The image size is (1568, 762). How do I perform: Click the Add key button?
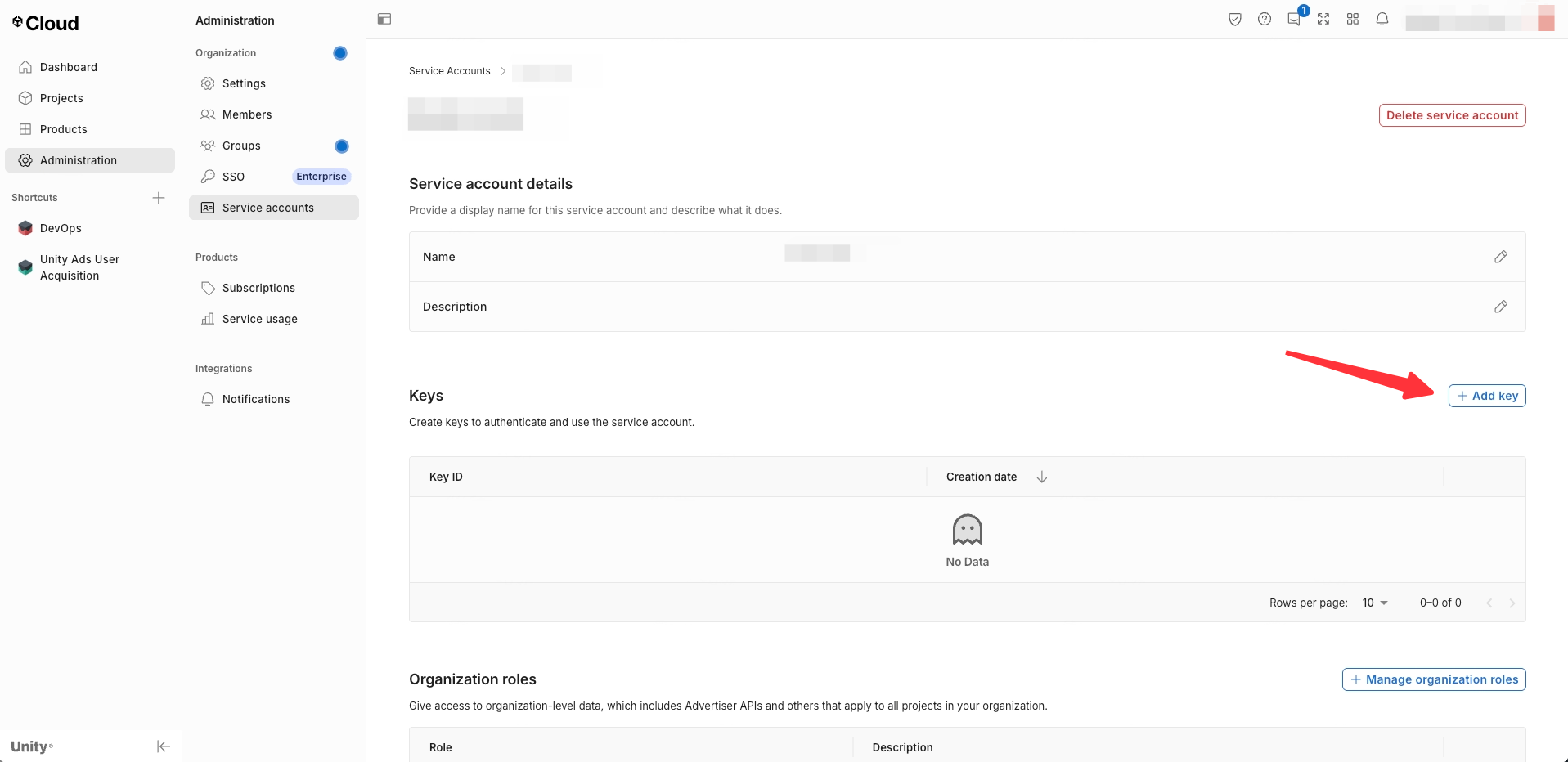(x=1487, y=396)
